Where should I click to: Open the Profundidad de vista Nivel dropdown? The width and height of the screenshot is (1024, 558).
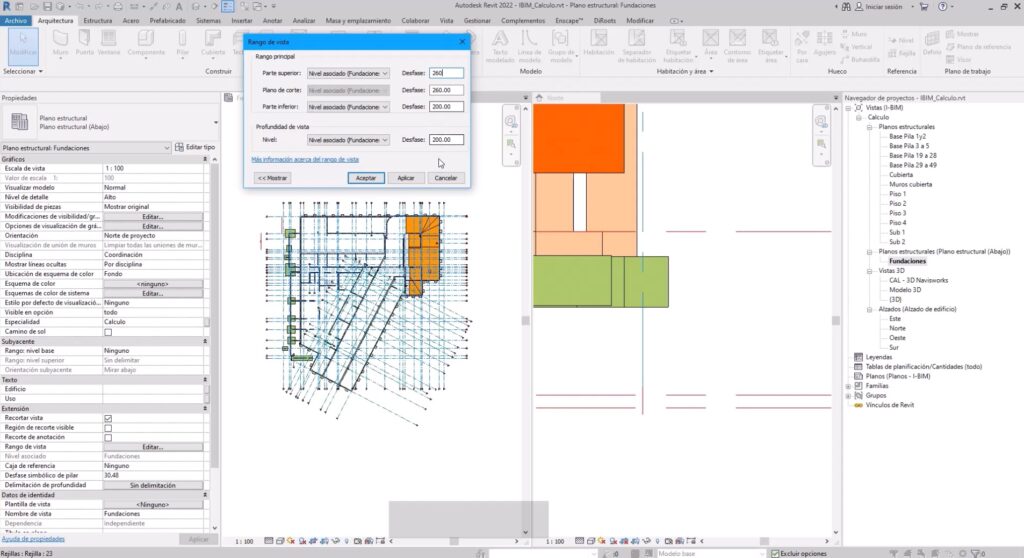point(348,140)
